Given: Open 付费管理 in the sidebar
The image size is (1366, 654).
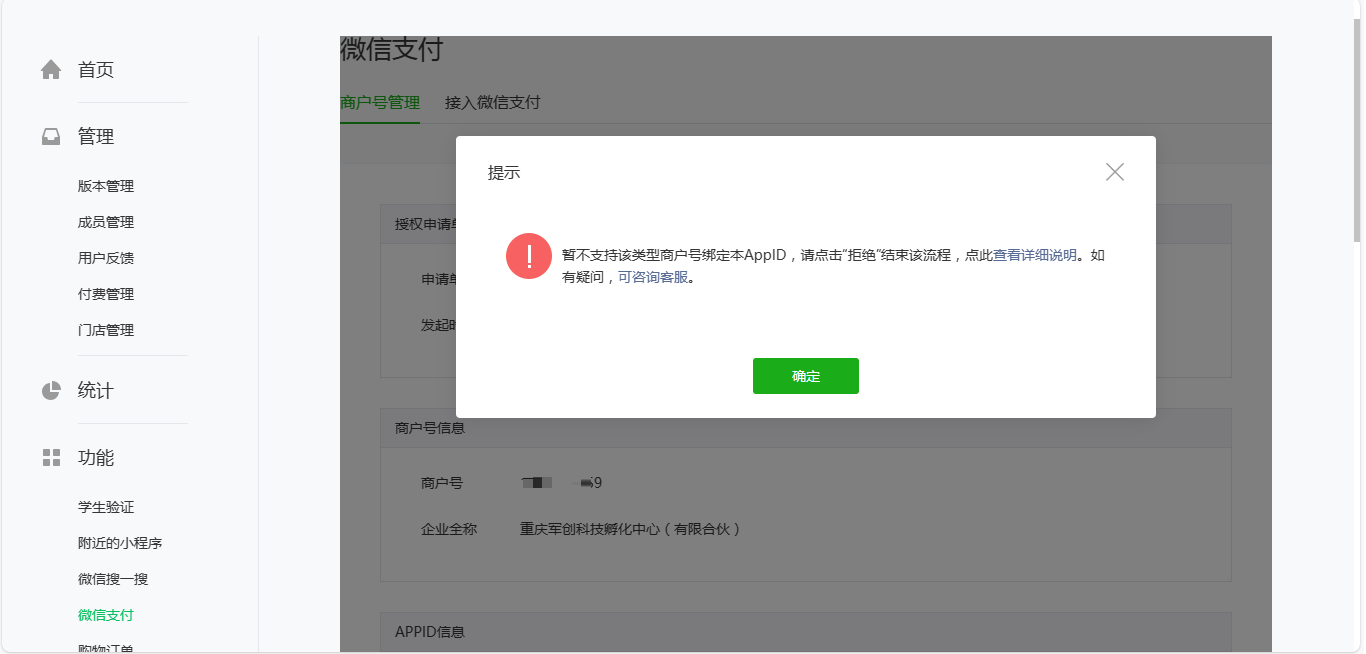Looking at the screenshot, I should click(x=106, y=294).
